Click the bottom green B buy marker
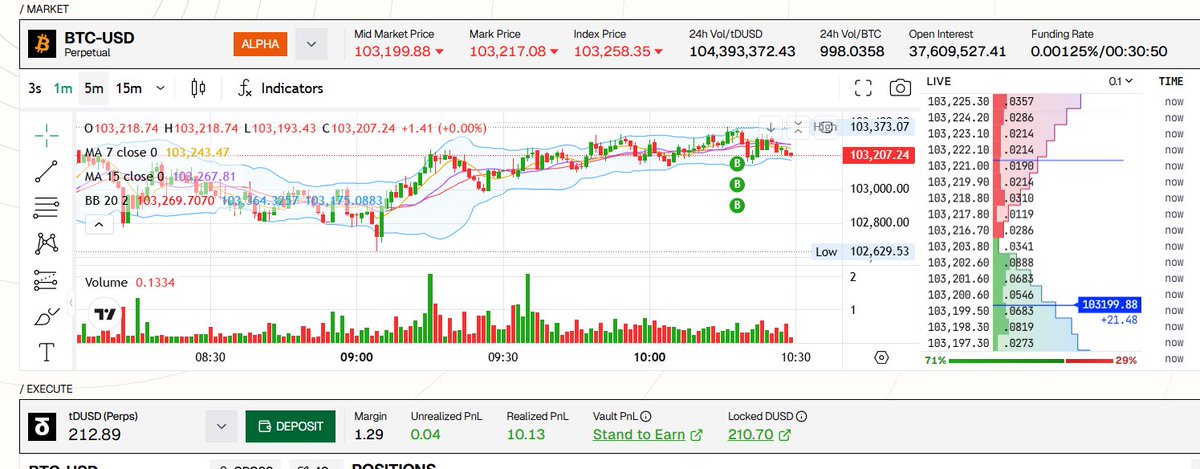1200x469 pixels. click(737, 206)
